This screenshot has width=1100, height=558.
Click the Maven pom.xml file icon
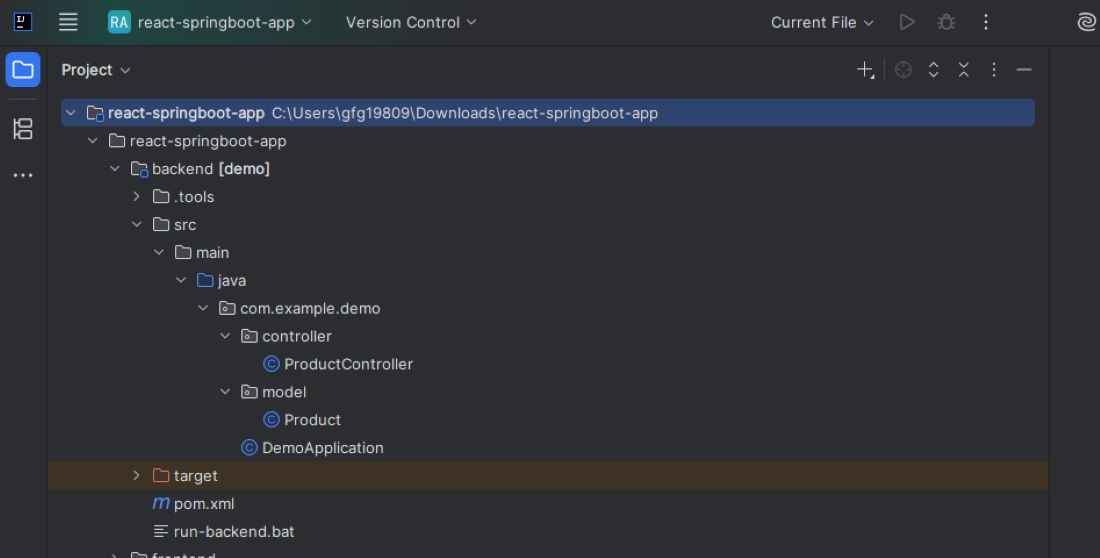point(161,503)
